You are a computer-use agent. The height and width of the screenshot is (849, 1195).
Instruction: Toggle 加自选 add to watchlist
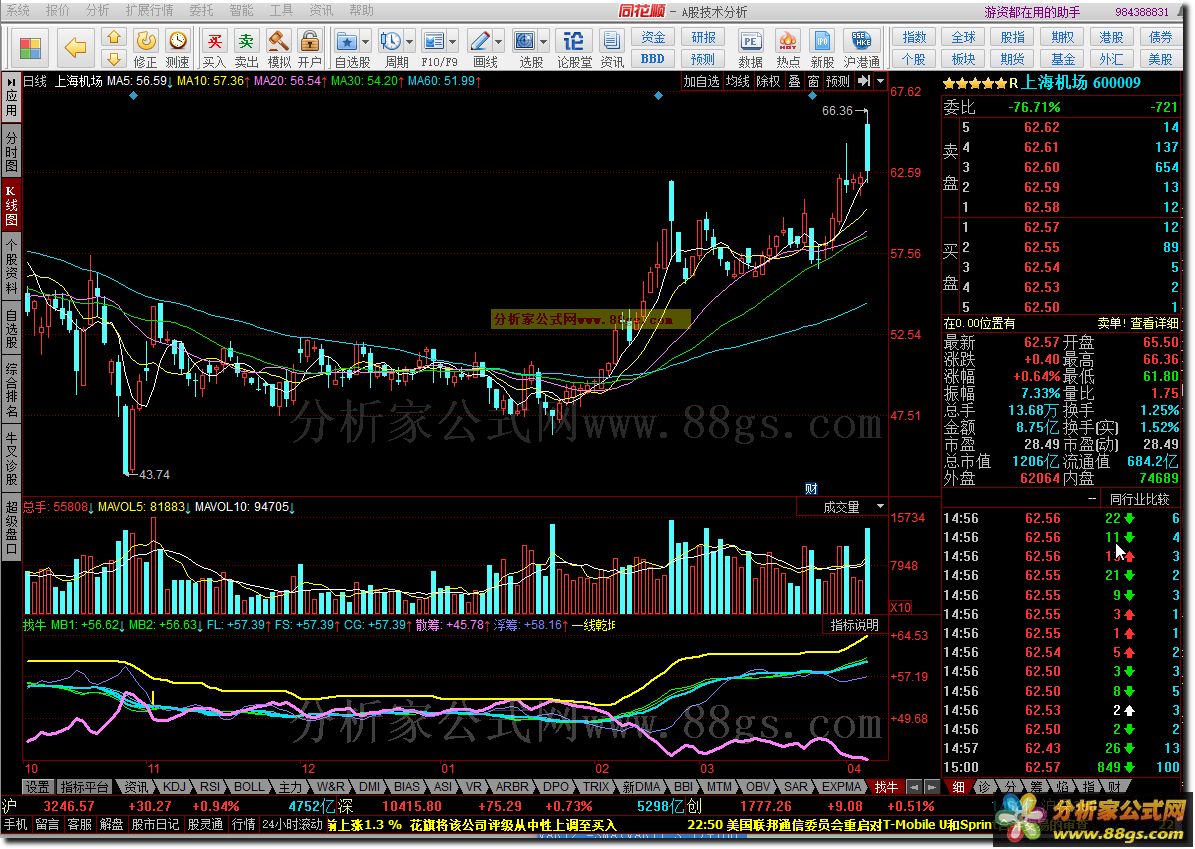pos(701,81)
